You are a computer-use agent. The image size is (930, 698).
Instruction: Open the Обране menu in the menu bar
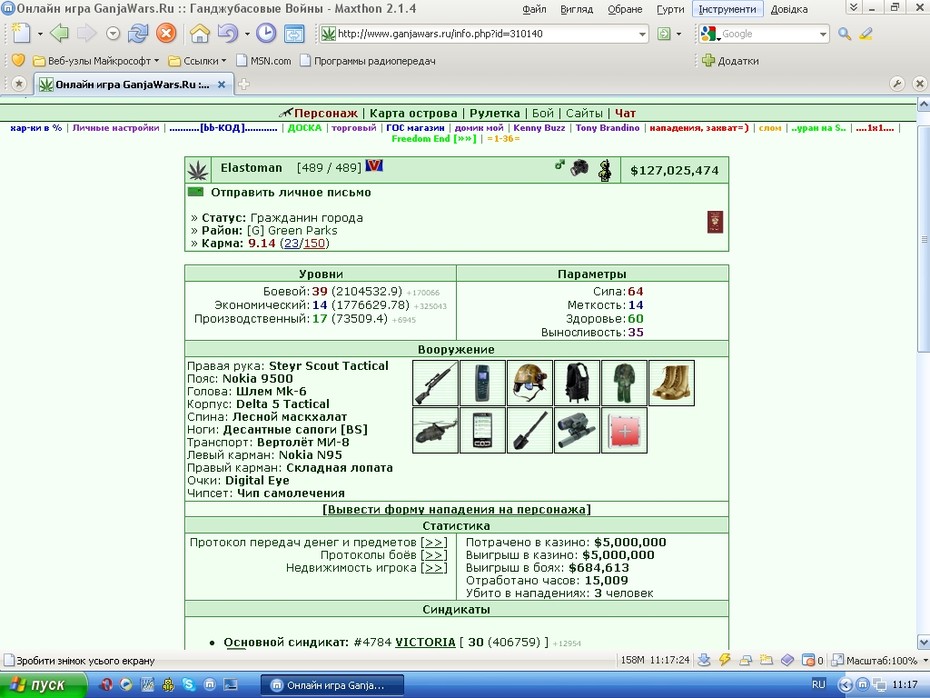point(625,9)
